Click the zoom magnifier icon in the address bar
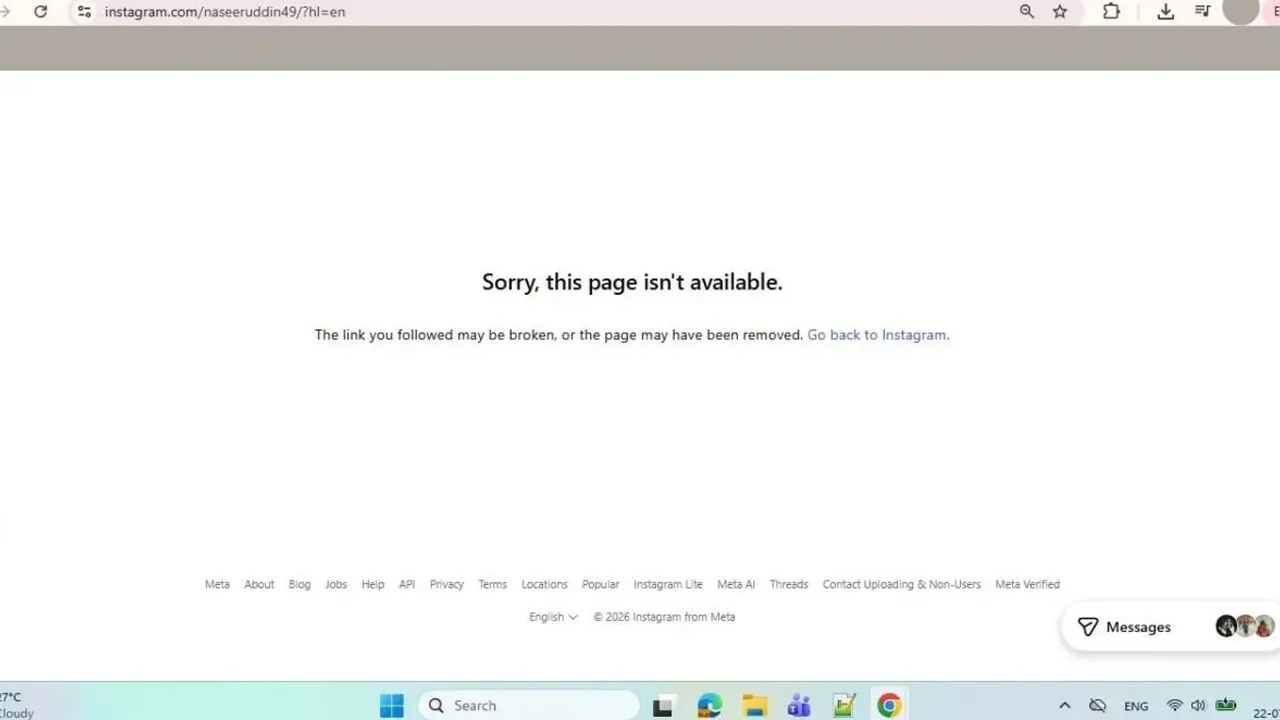The image size is (1280, 720). [x=1027, y=12]
